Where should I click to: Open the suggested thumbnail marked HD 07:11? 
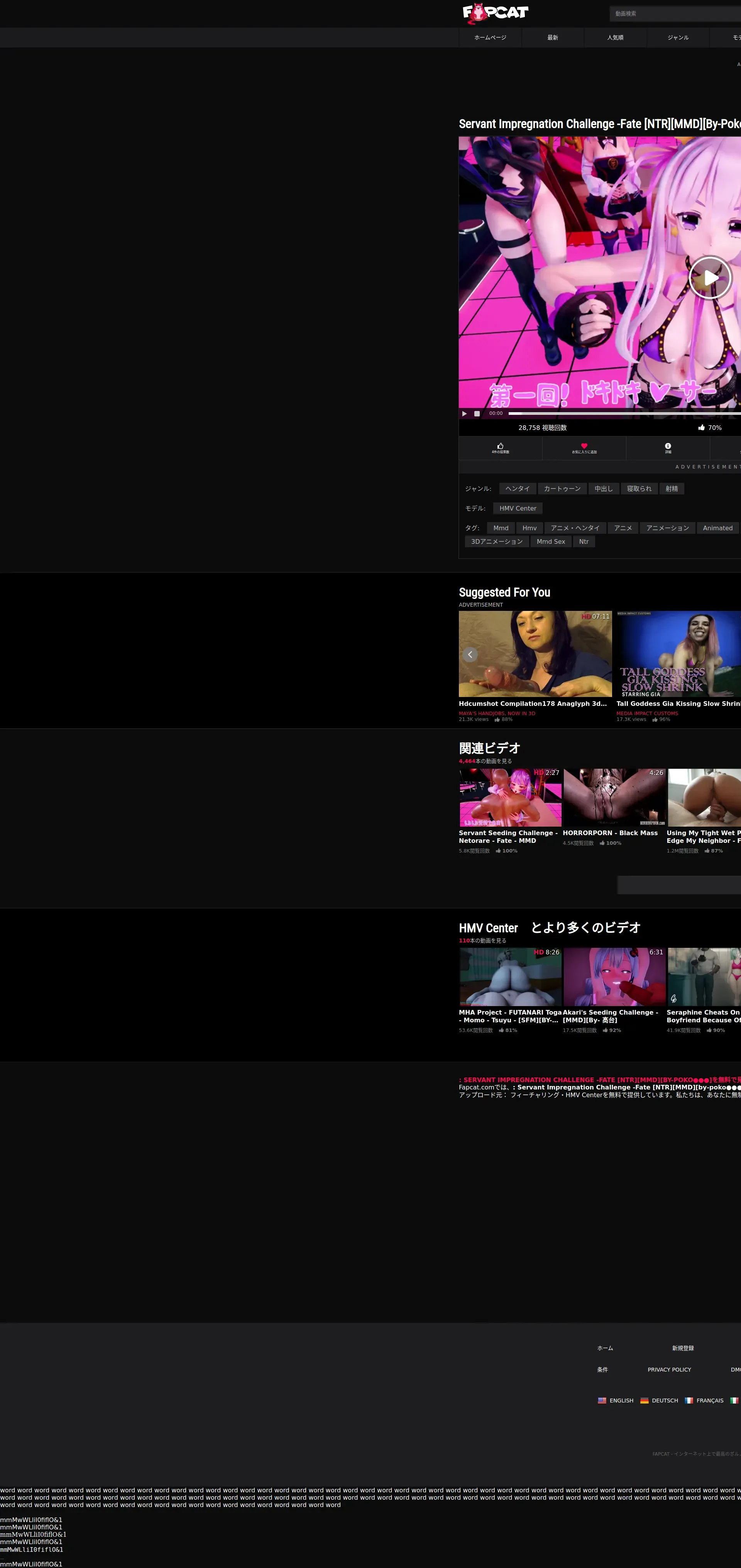535,654
